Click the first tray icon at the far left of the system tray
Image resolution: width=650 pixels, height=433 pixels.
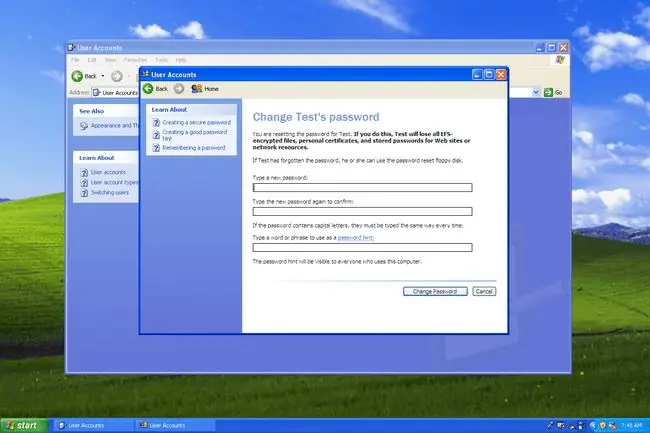pos(551,425)
